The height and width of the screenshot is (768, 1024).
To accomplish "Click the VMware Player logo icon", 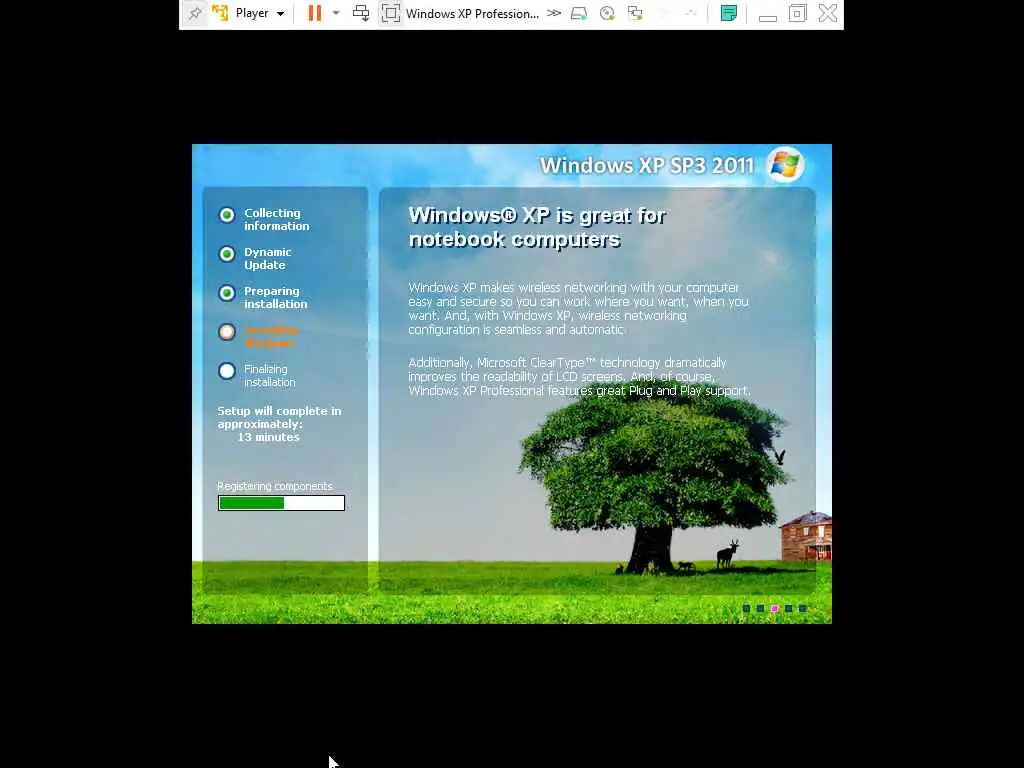I will (220, 14).
